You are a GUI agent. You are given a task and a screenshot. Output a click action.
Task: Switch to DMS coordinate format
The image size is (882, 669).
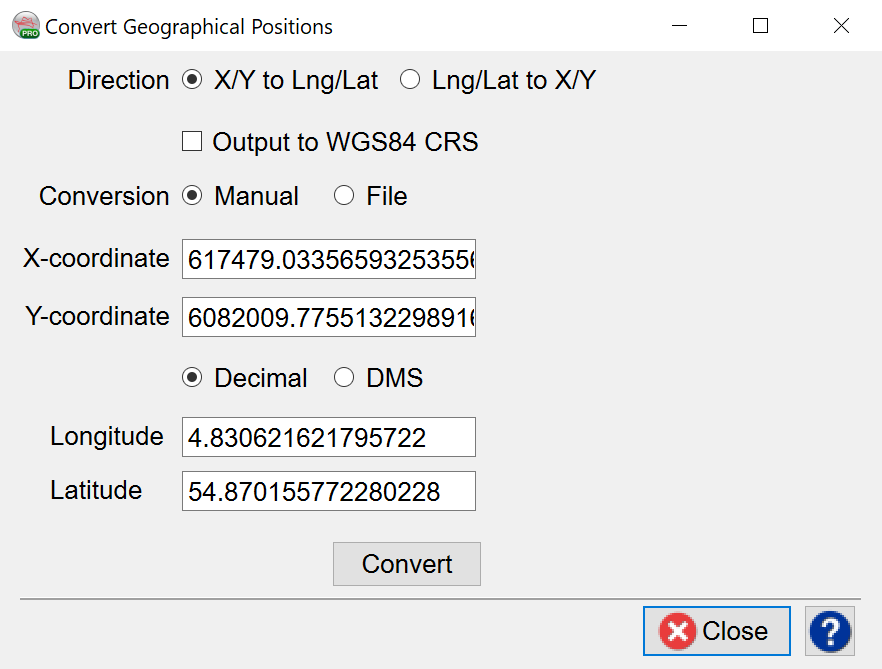click(x=344, y=378)
